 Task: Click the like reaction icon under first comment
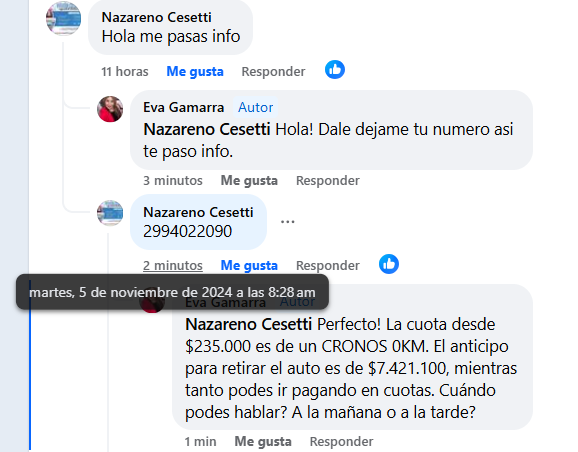[335, 70]
